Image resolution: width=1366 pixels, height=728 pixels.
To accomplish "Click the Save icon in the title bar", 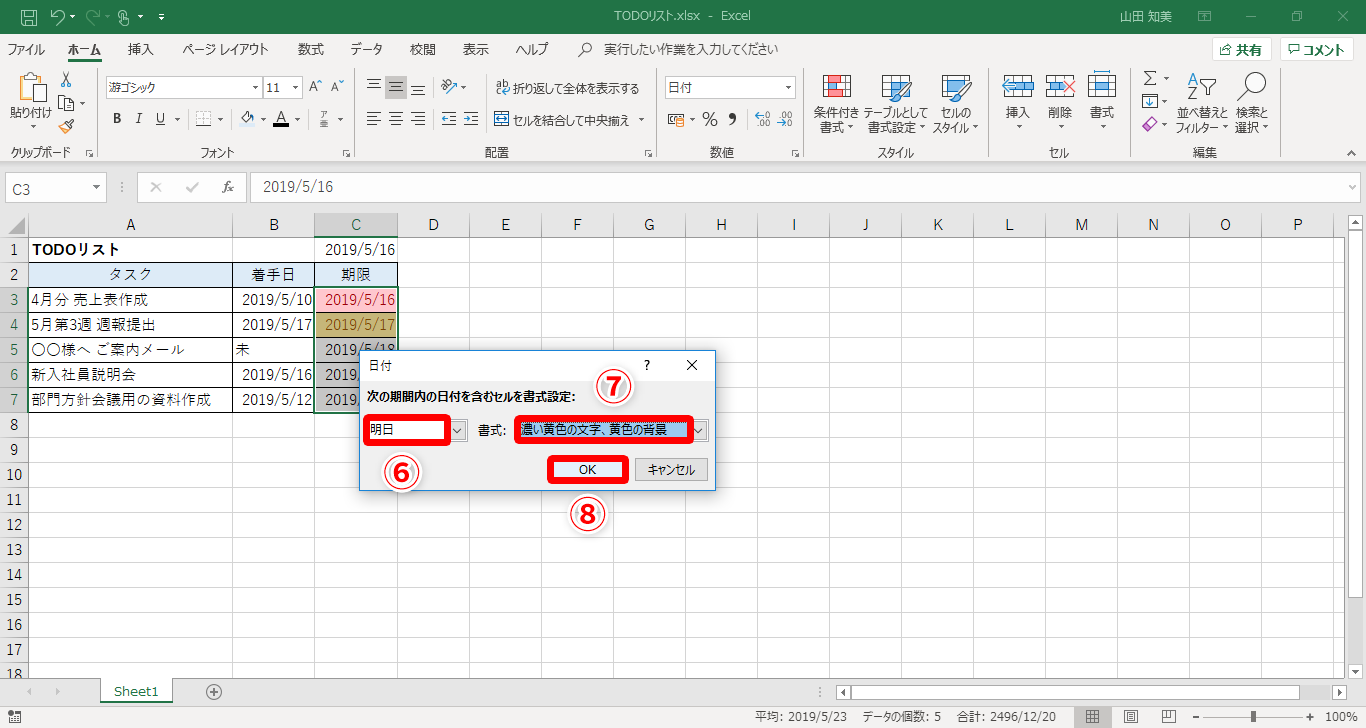I will click(x=29, y=17).
